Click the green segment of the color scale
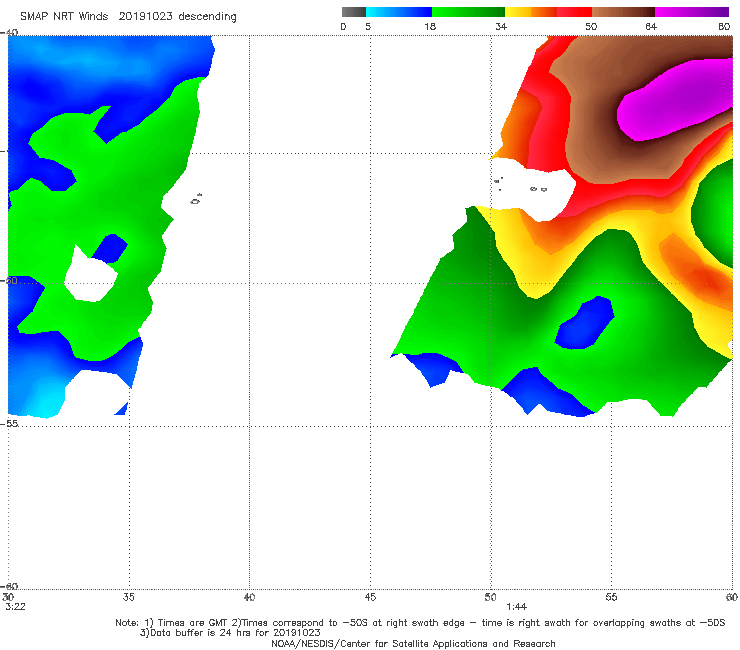740x650 pixels. click(x=468, y=12)
